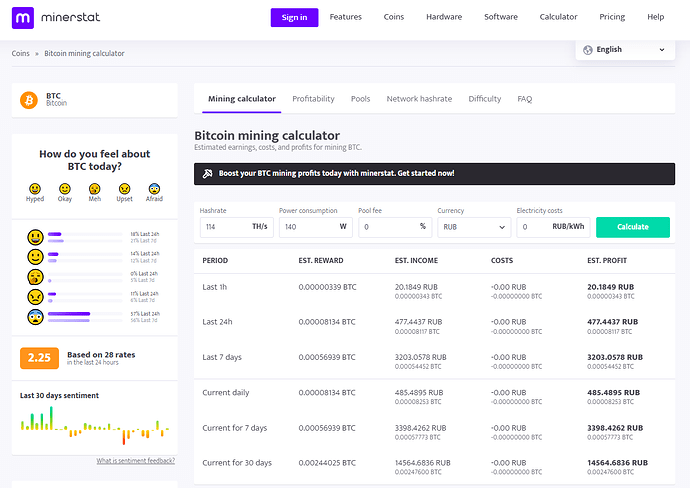Go to the Difficulty tab
690x488 pixels.
click(x=485, y=99)
